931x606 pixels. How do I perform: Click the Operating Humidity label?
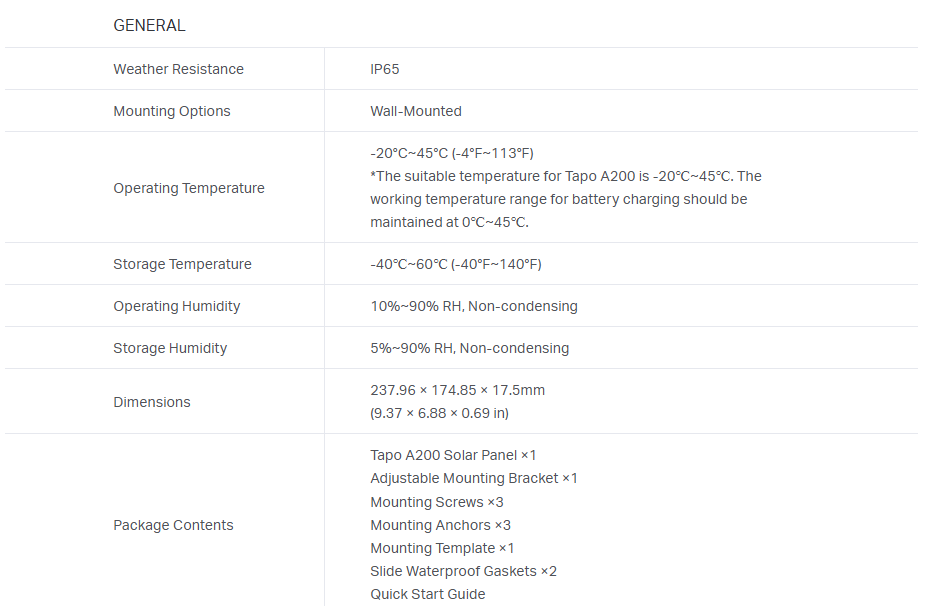click(177, 306)
